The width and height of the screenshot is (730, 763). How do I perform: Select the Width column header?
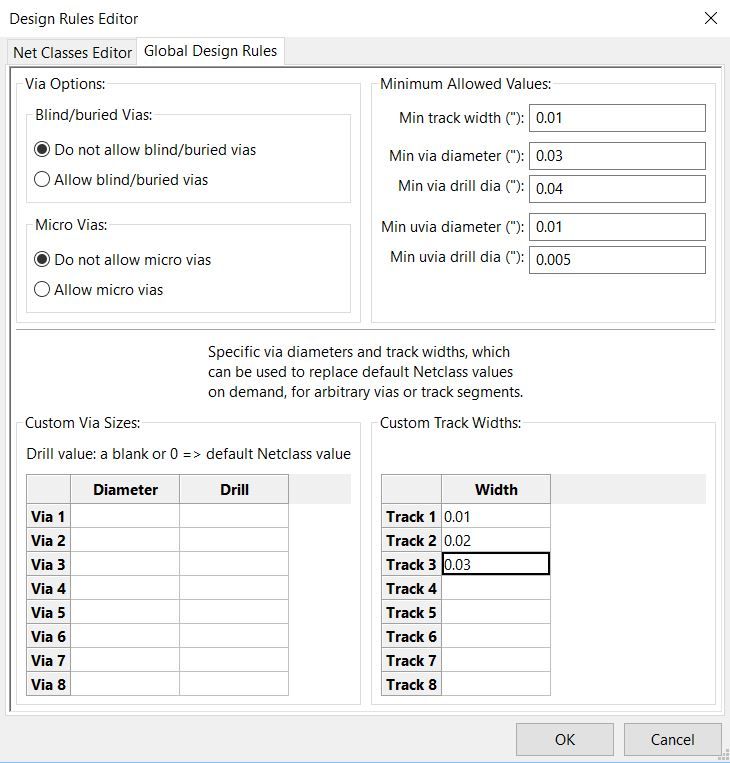(496, 489)
